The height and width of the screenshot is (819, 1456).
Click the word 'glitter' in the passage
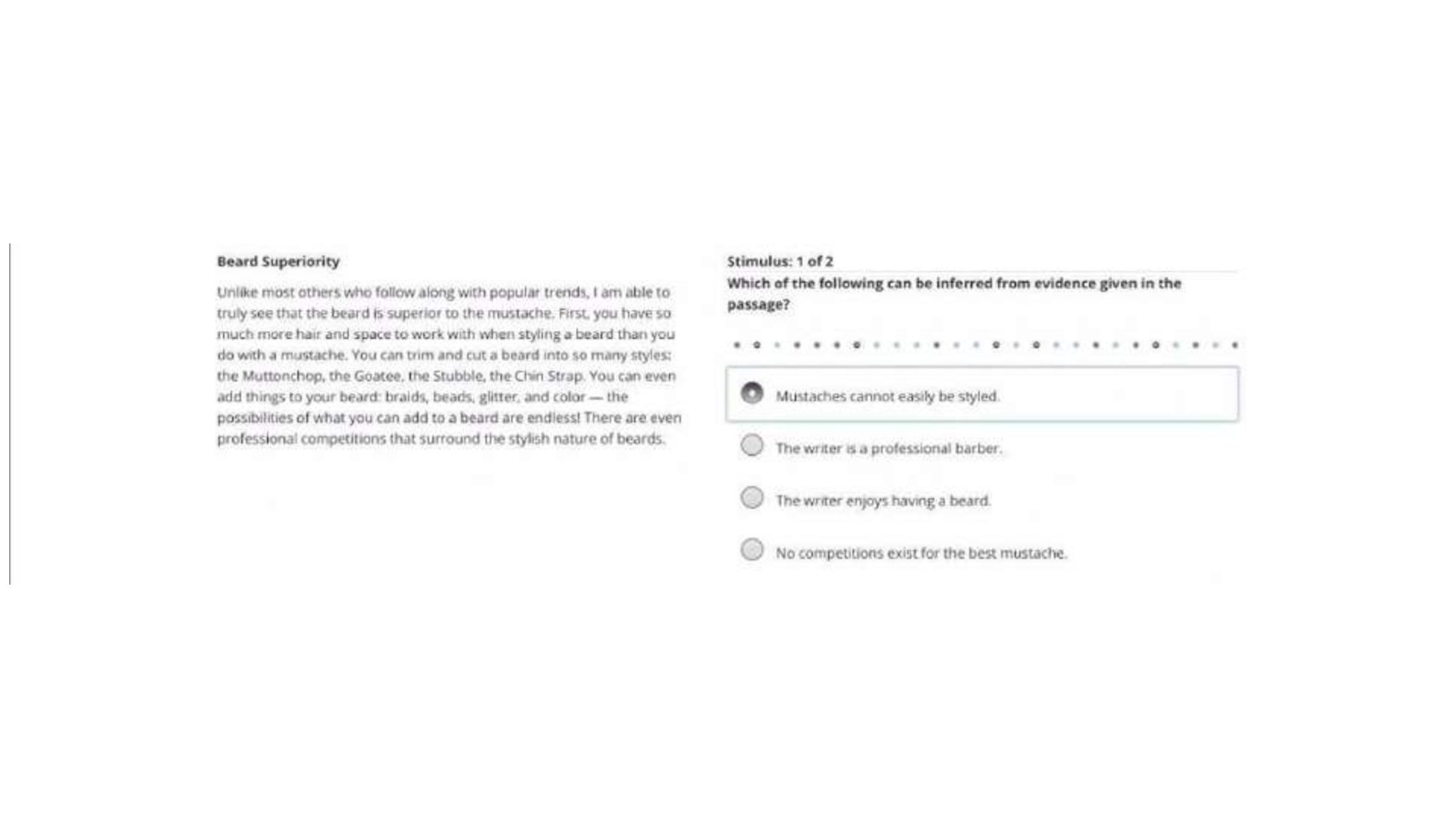point(498,397)
